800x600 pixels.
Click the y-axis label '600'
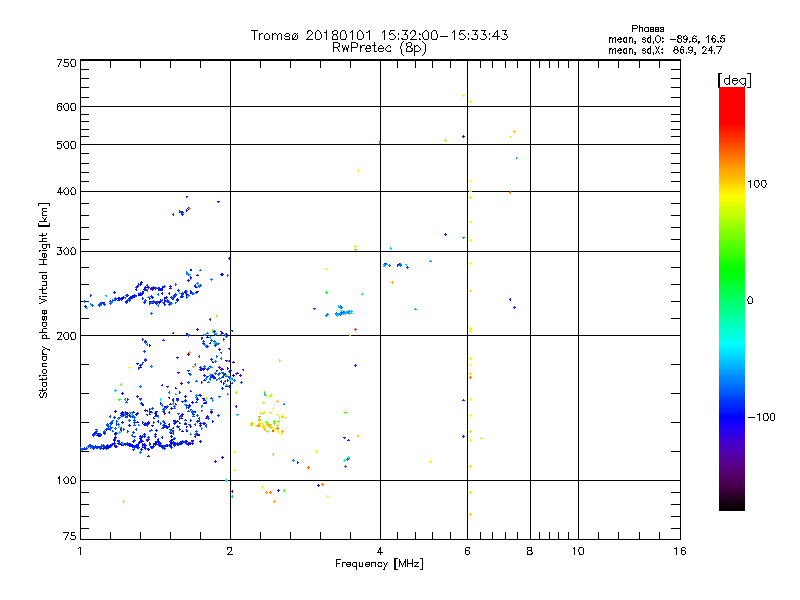coord(66,107)
